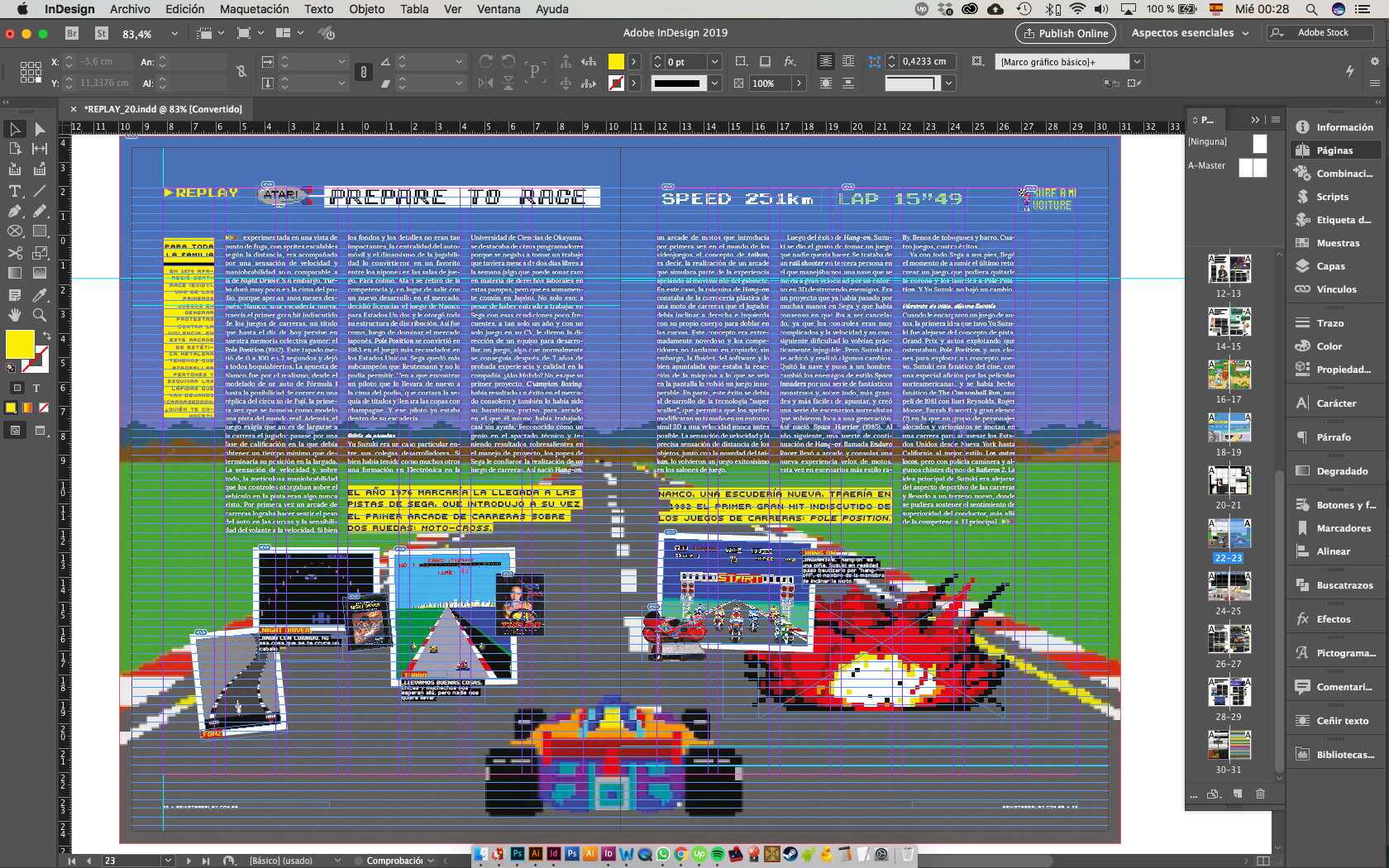This screenshot has height=868, width=1389.
Task: Click the drop shadow icon in control bar
Action: tap(765, 61)
